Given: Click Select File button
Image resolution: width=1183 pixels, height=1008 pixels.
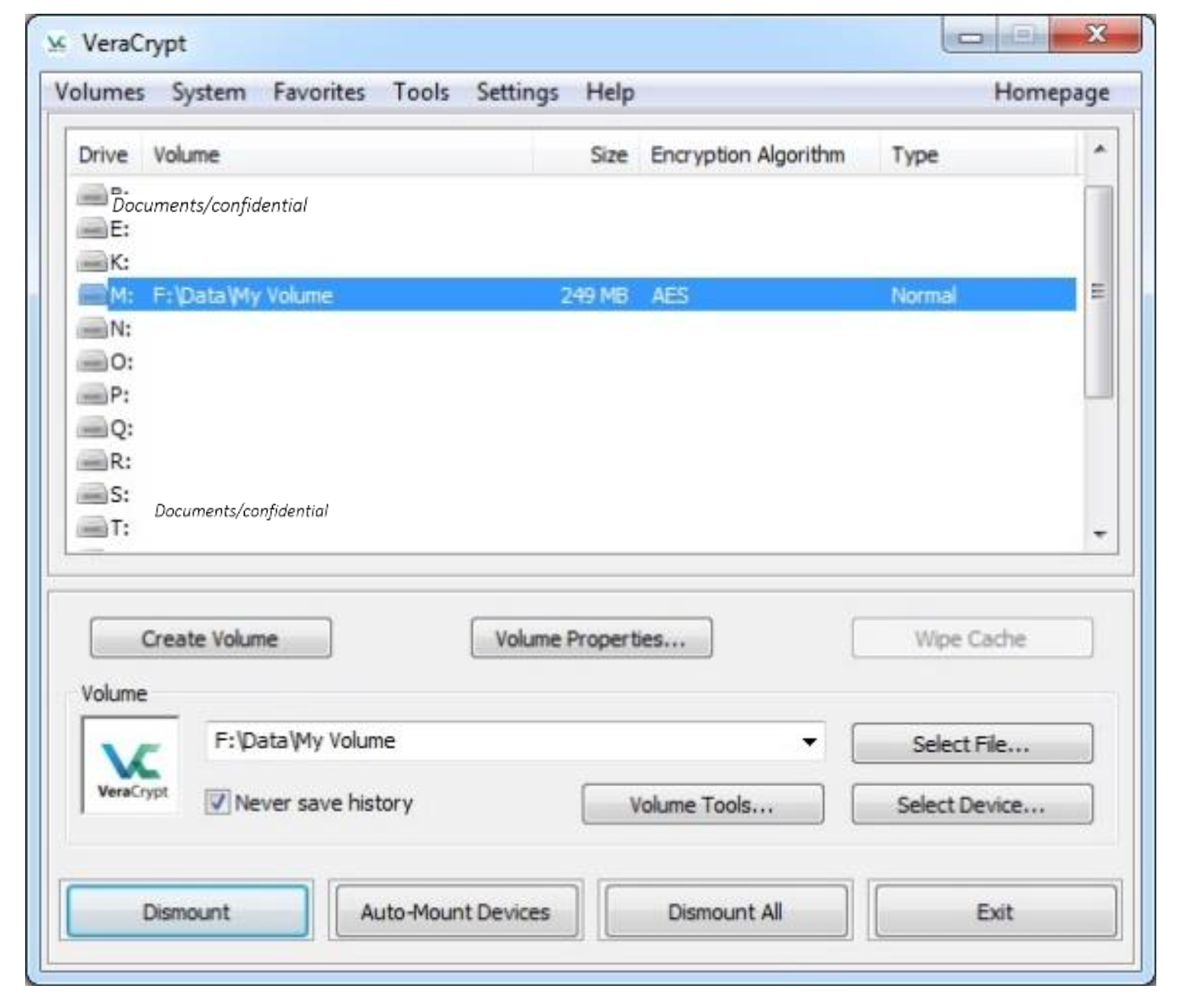Looking at the screenshot, I should [x=972, y=743].
